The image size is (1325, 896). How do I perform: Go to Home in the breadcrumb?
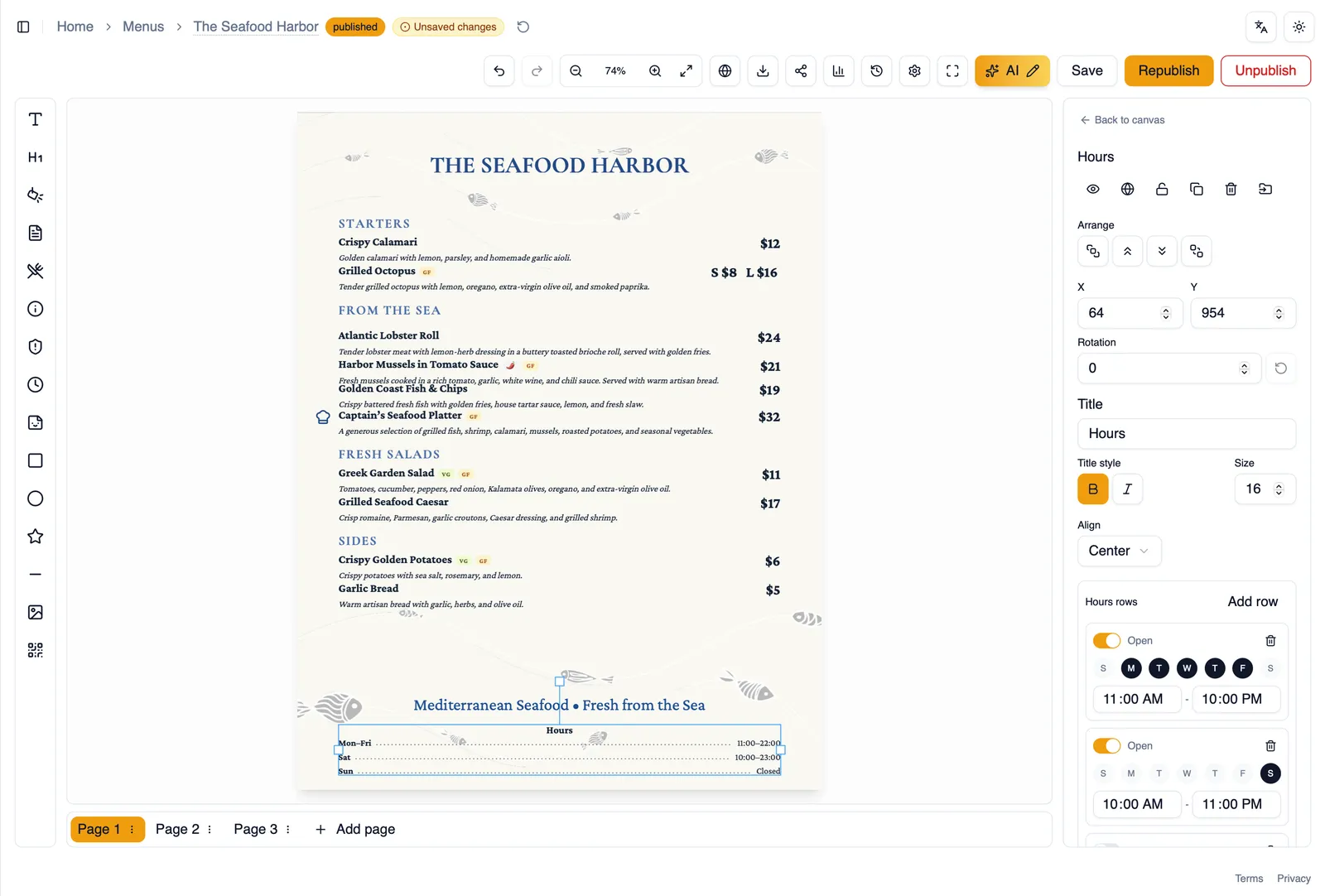coord(75,26)
